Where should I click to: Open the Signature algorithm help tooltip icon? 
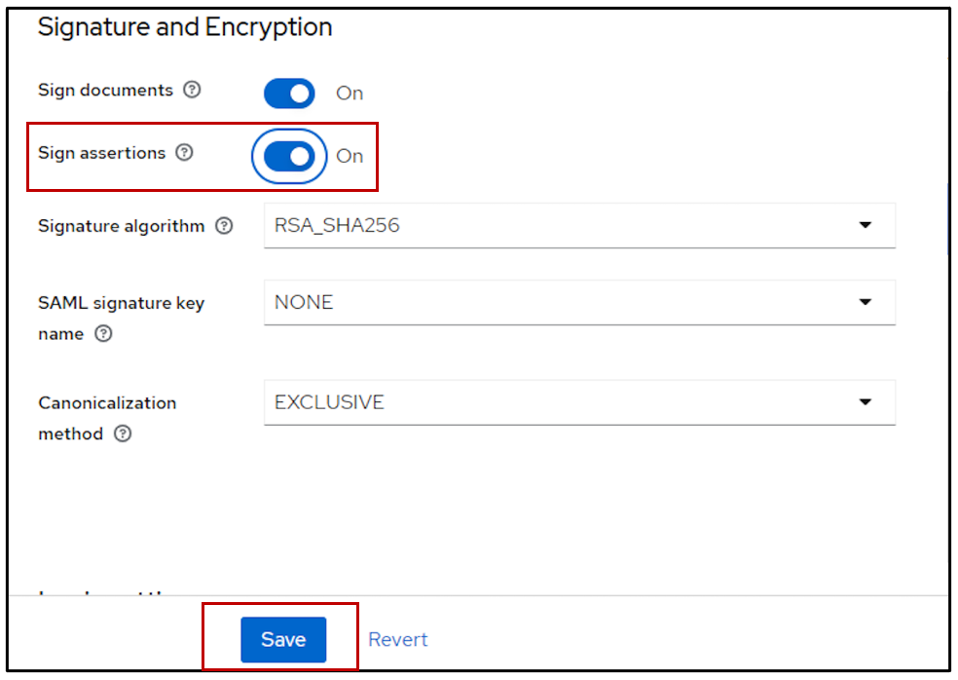(224, 226)
